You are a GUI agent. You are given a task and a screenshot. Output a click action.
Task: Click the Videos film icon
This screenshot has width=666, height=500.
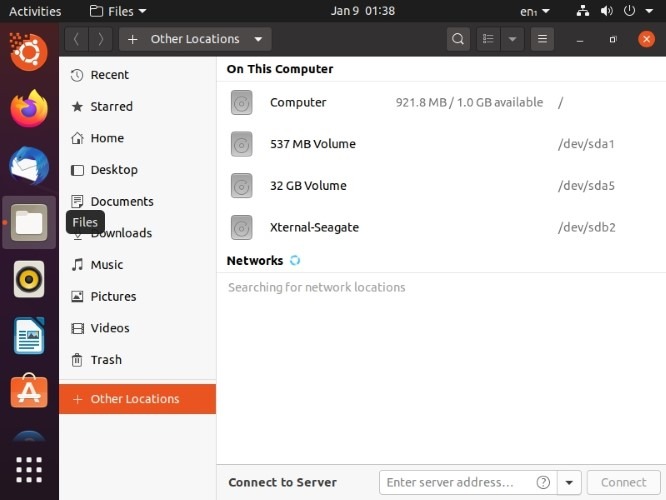77,328
